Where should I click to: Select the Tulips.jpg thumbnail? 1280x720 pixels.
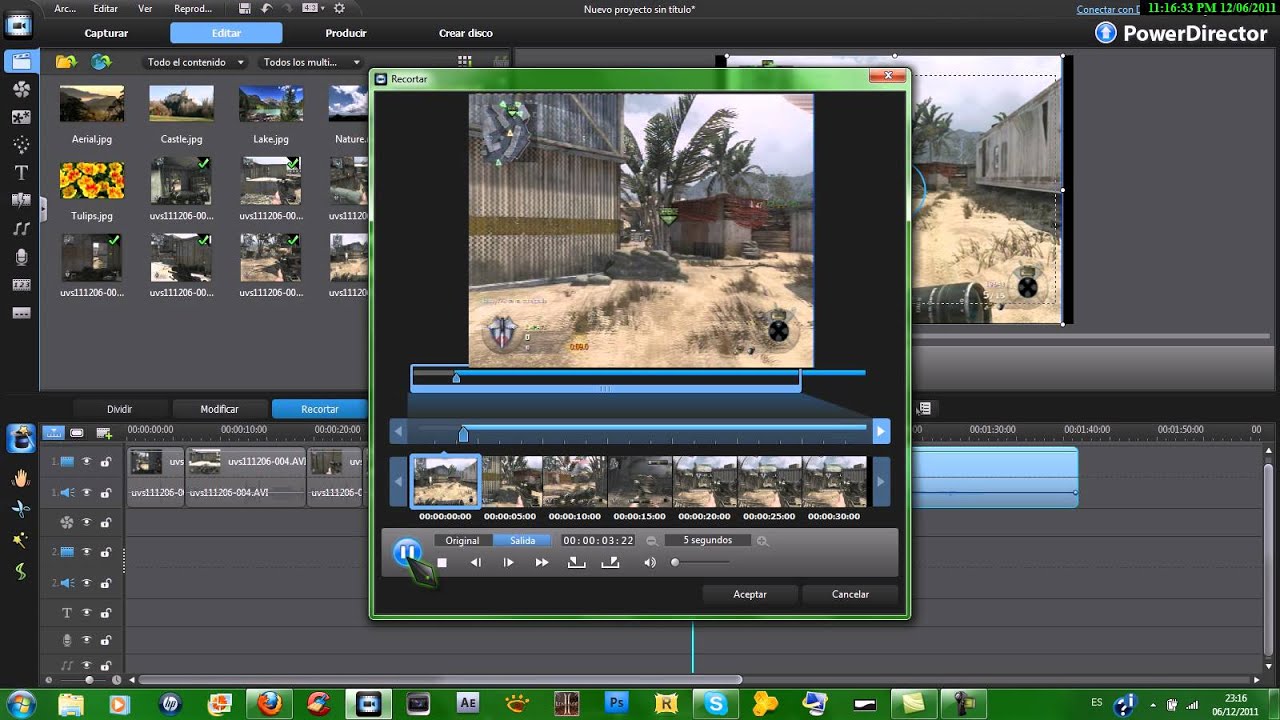tap(92, 181)
